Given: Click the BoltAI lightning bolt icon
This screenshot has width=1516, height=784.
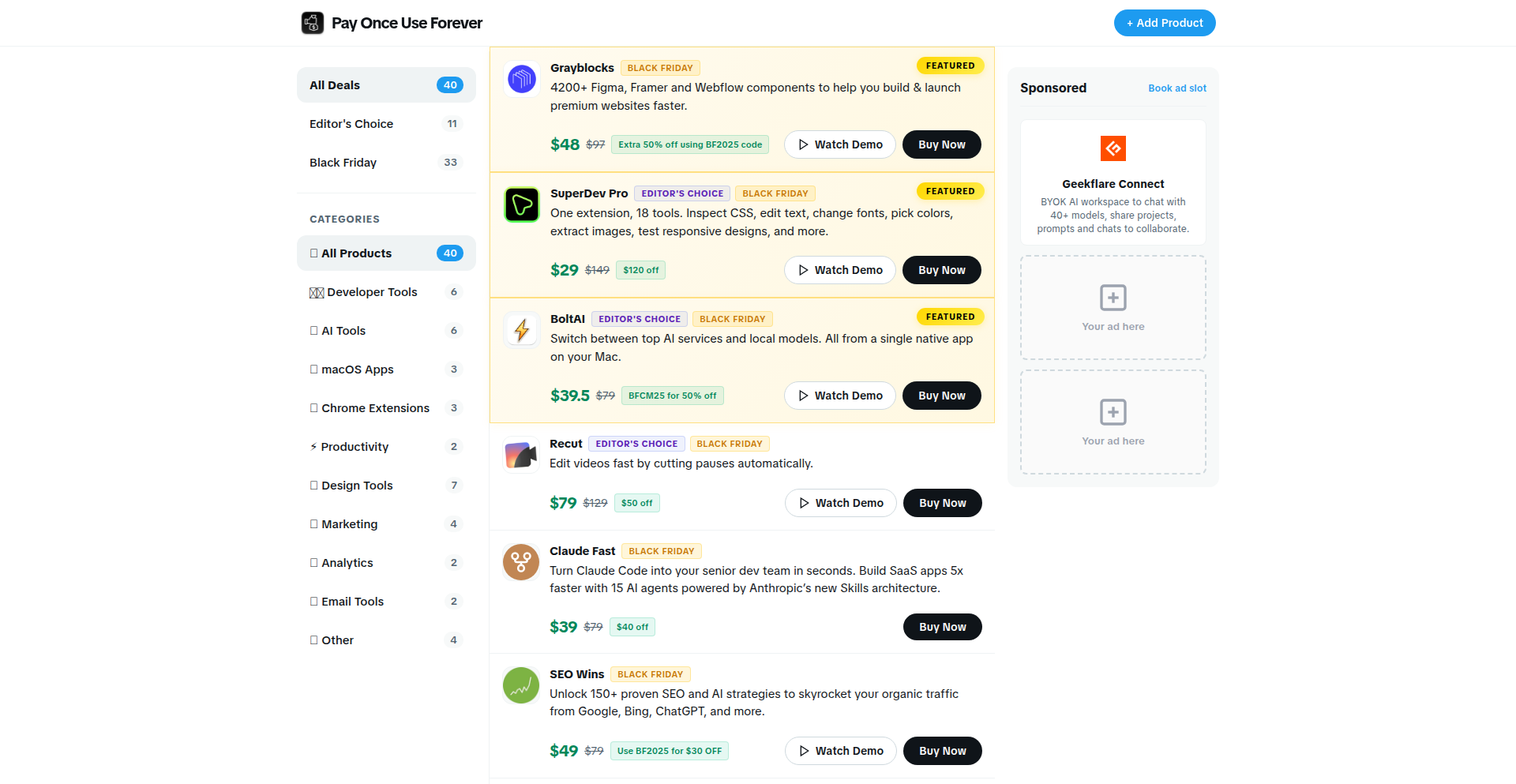Looking at the screenshot, I should point(522,330).
